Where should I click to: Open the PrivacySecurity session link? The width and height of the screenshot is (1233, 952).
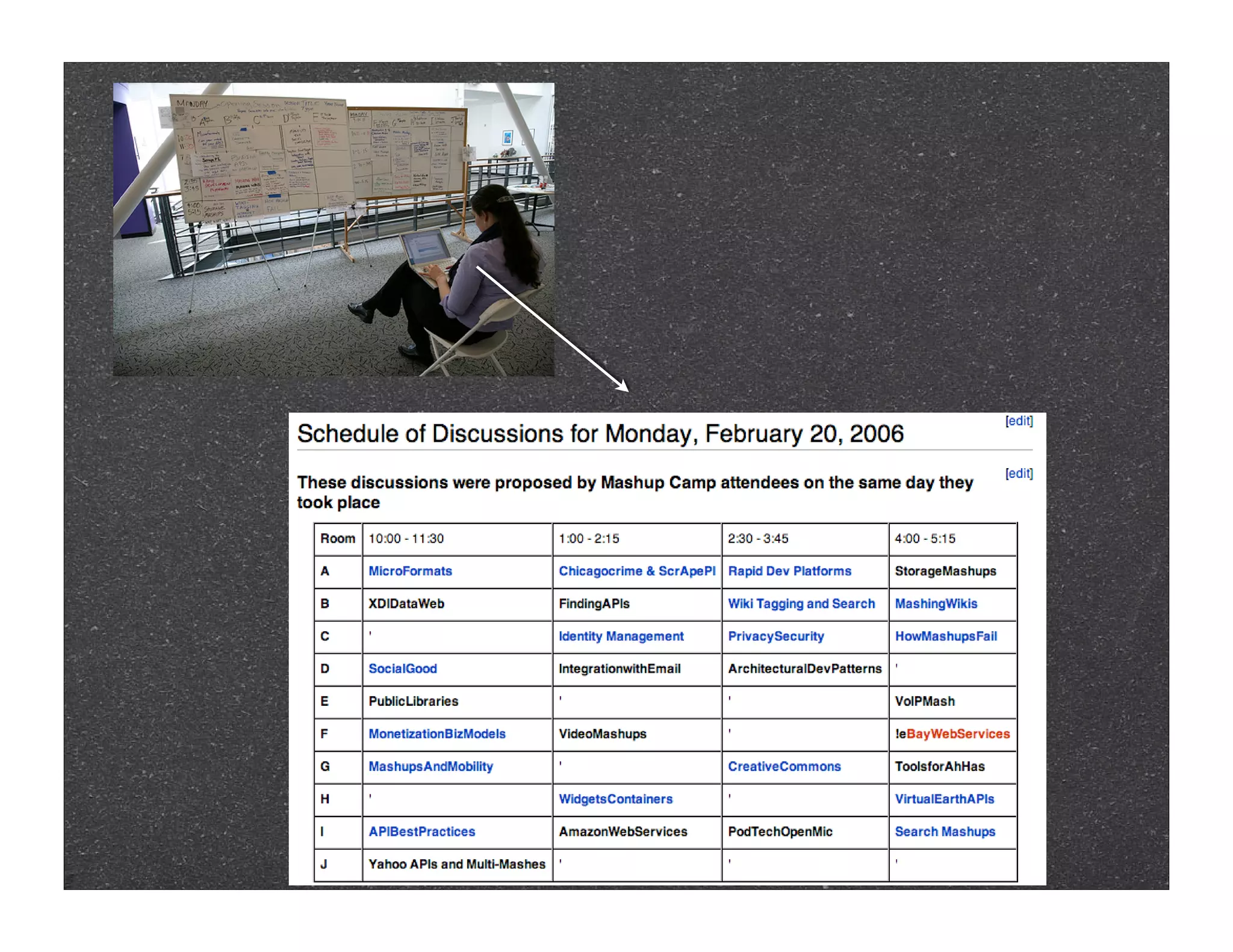[x=775, y=636]
